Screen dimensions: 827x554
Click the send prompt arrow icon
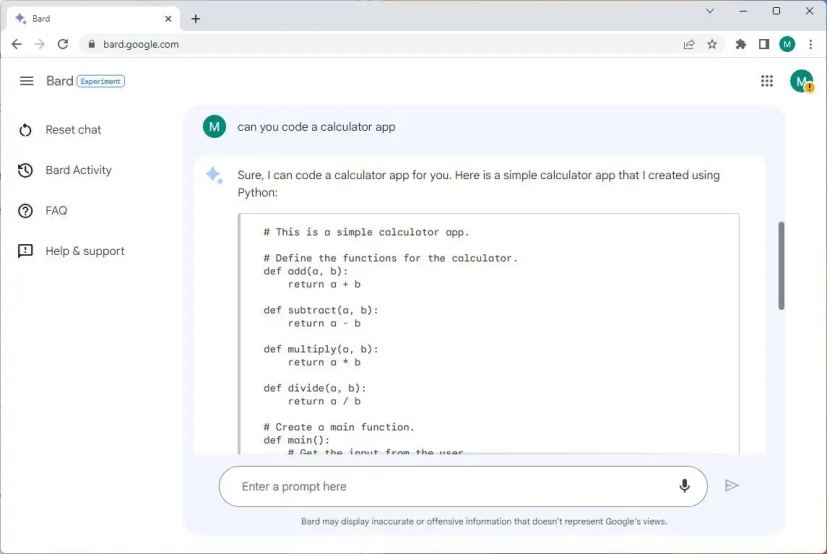[x=731, y=485]
